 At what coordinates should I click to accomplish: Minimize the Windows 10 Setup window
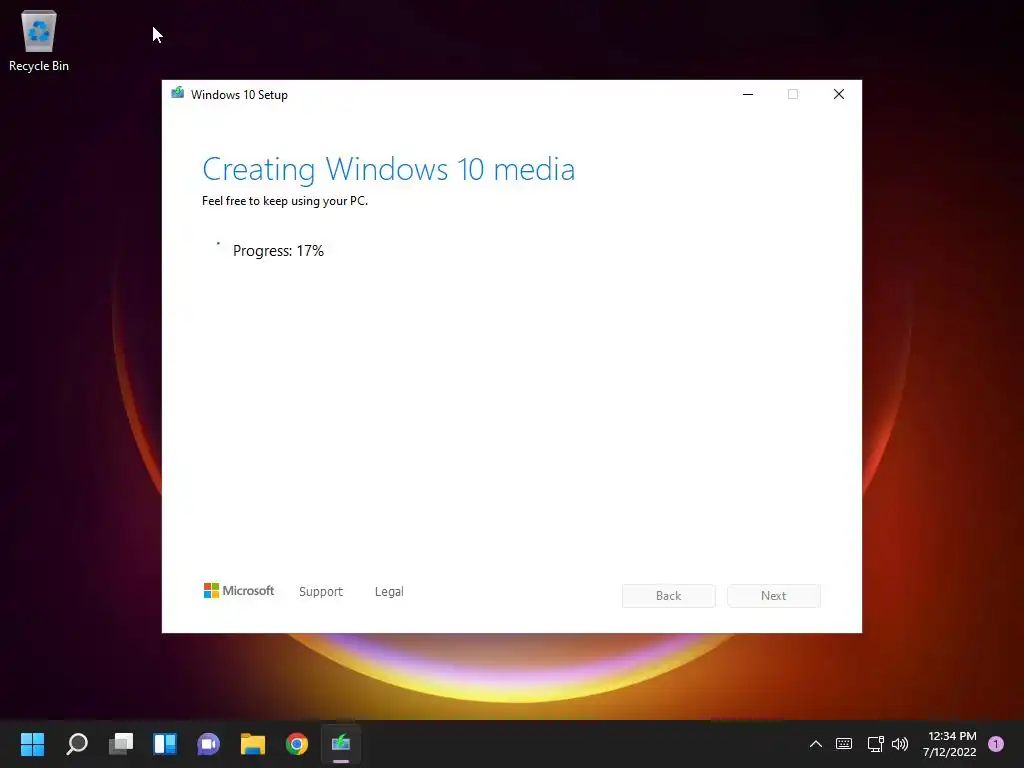pos(748,94)
